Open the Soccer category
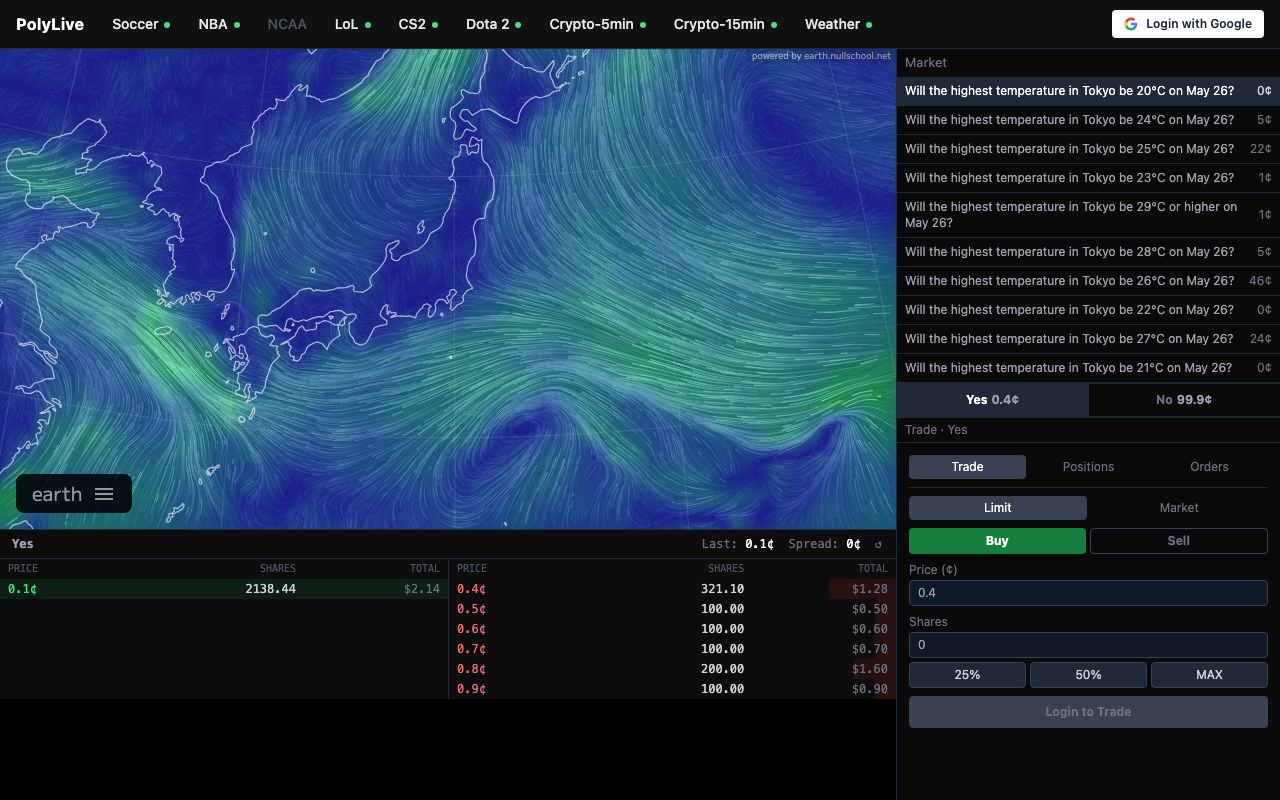This screenshot has height=800, width=1280. tap(141, 24)
